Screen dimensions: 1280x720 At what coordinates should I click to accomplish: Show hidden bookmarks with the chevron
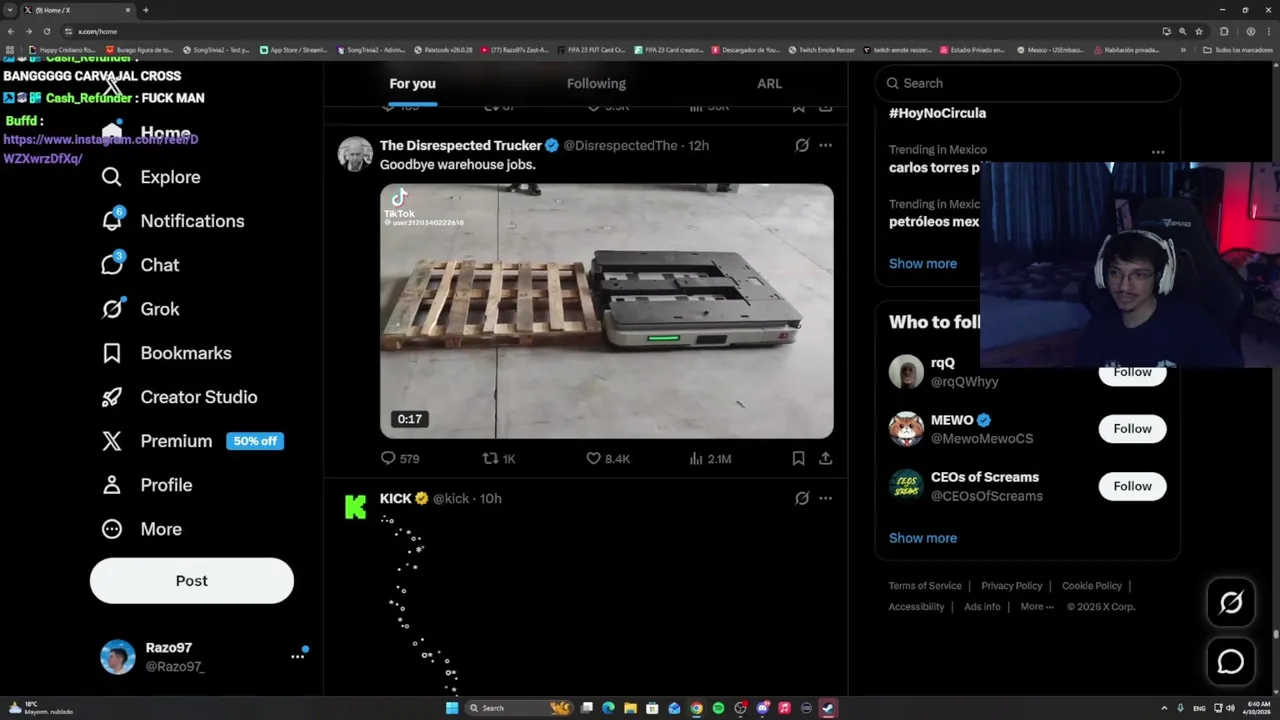tap(1183, 50)
